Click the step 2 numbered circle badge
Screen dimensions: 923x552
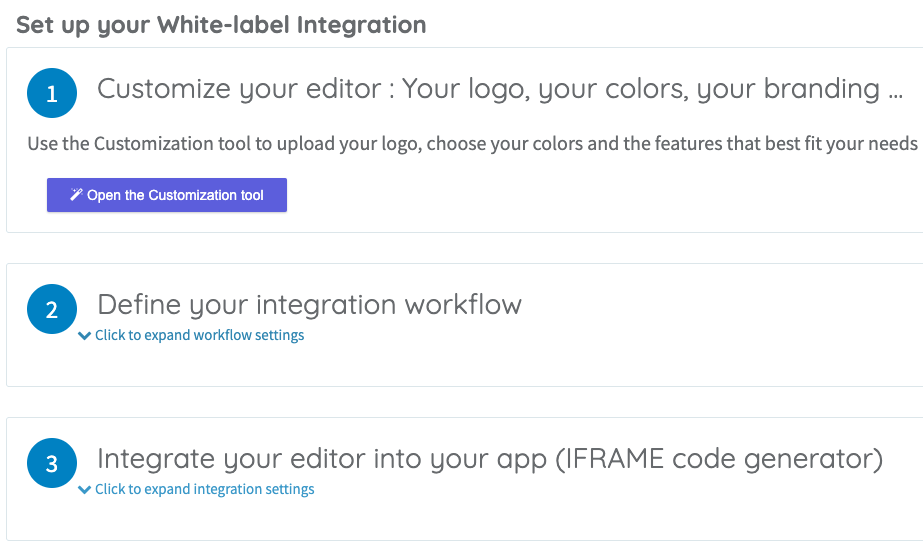pos(52,310)
